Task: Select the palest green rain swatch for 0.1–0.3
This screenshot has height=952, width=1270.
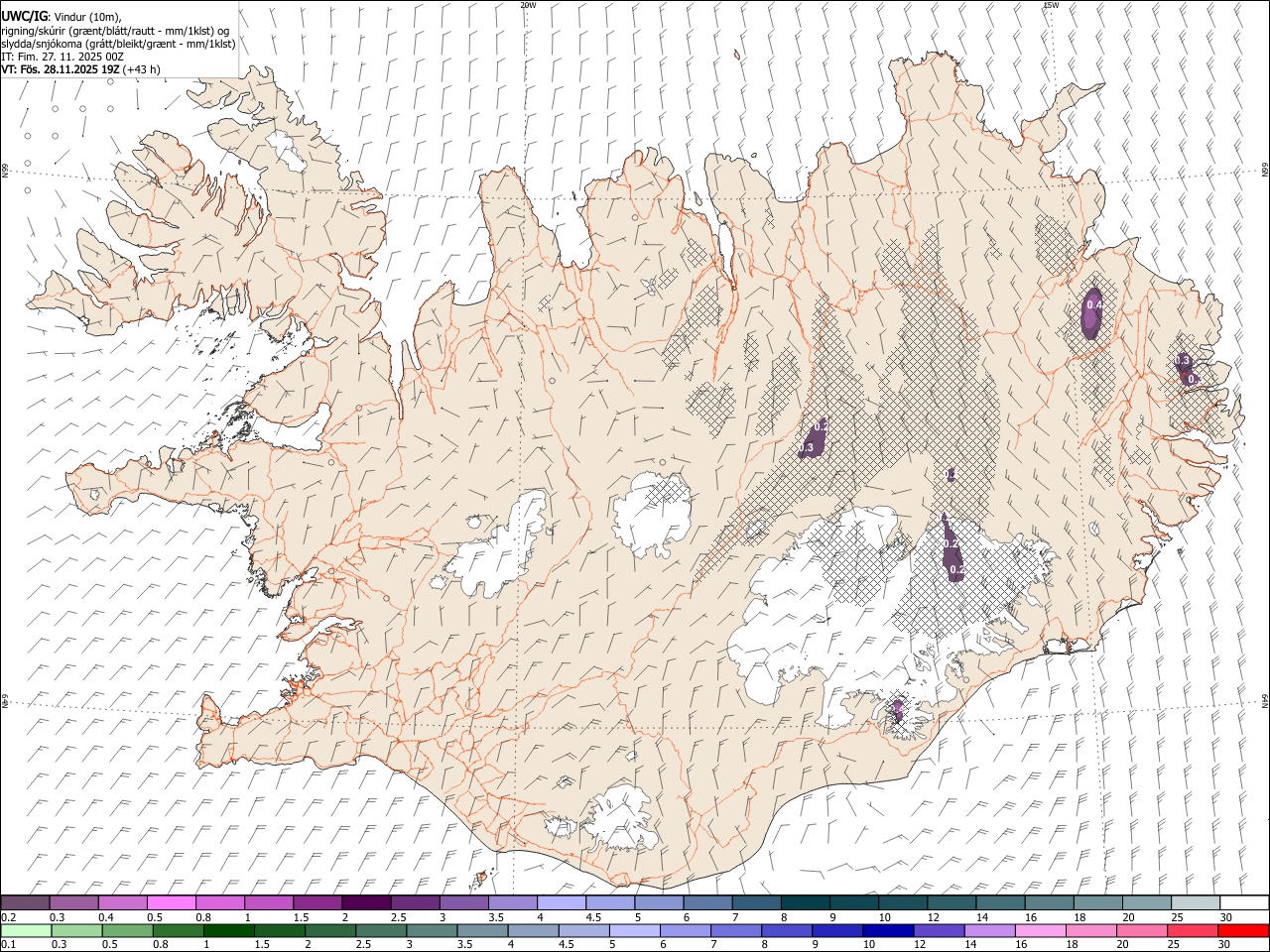Action: pyautogui.click(x=27, y=931)
